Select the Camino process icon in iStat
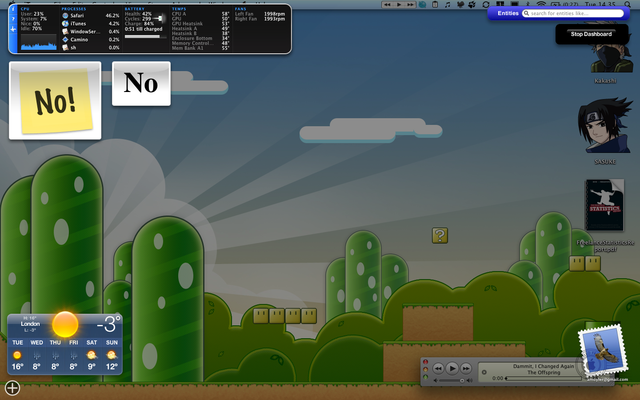Image resolution: width=640 pixels, height=400 pixels. 65,40
